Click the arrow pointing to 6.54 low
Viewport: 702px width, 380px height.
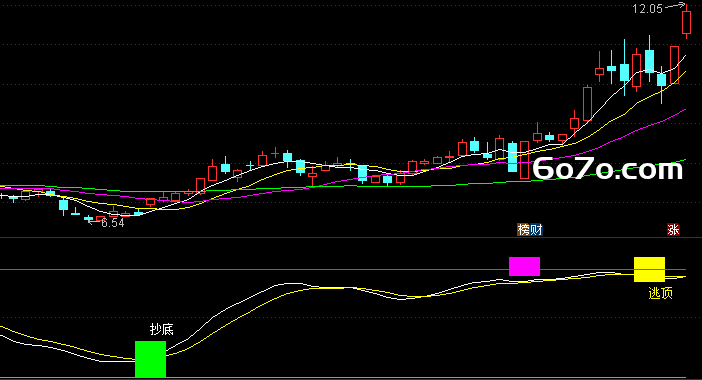tap(94, 221)
